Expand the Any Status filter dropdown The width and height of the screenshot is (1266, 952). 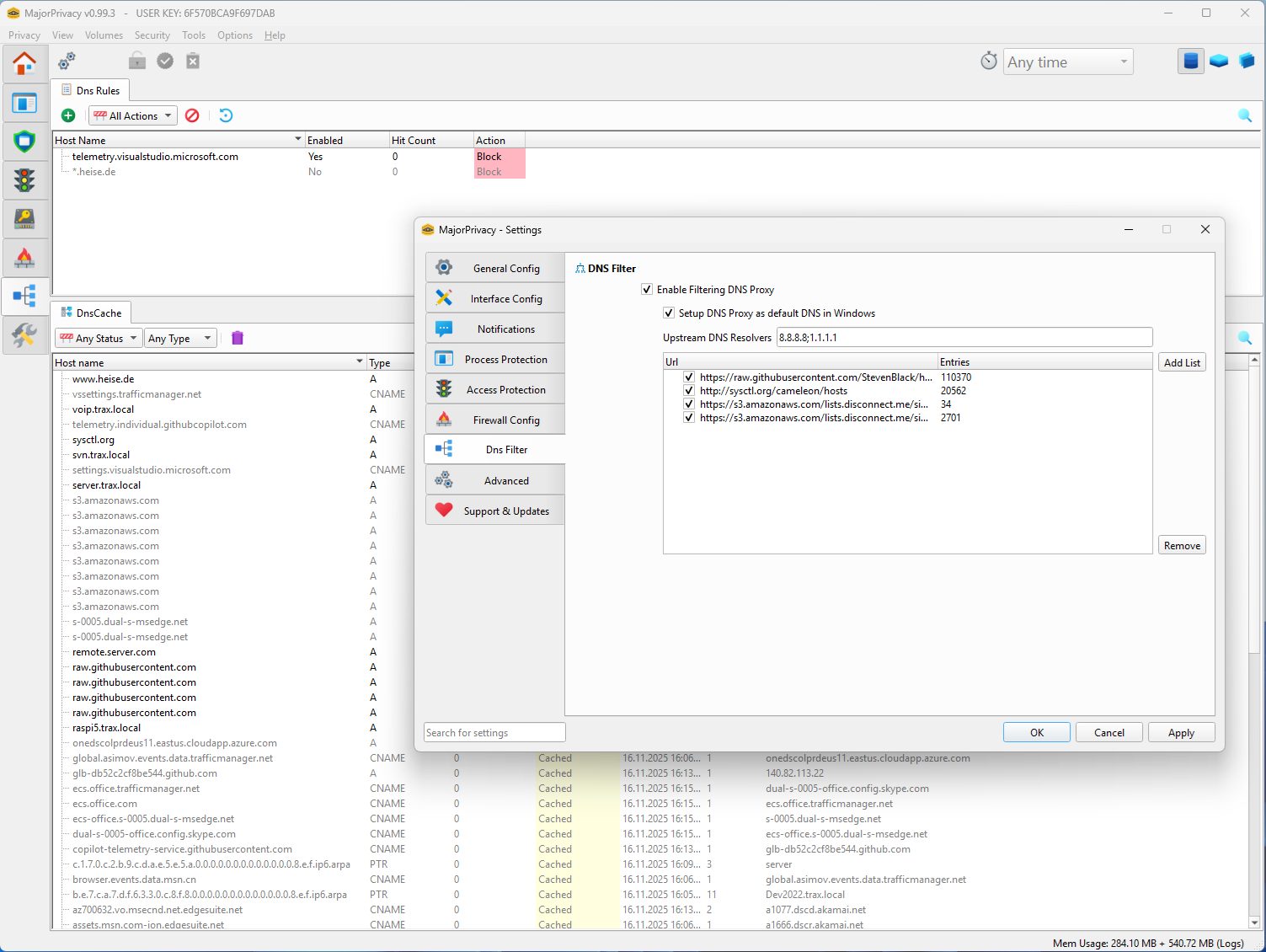[99, 338]
